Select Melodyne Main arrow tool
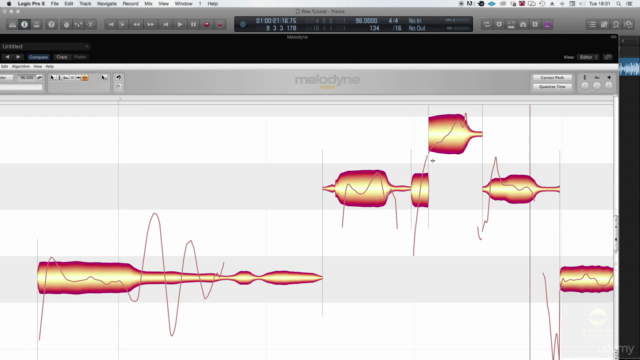The width and height of the screenshot is (640, 360). click(53, 78)
